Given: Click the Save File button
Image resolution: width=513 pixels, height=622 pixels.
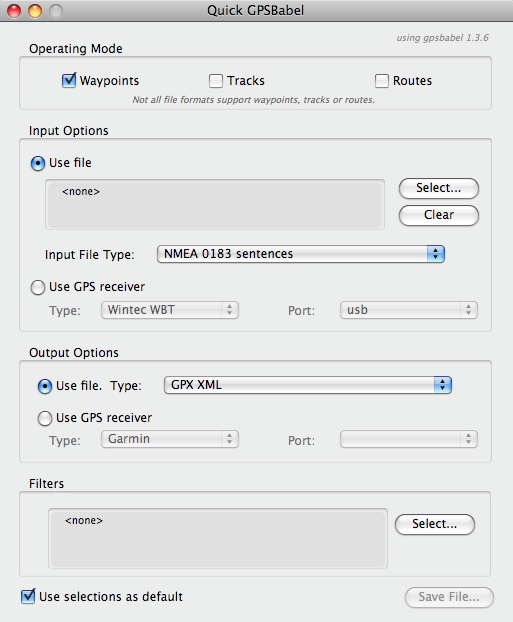Looking at the screenshot, I should point(449,597).
